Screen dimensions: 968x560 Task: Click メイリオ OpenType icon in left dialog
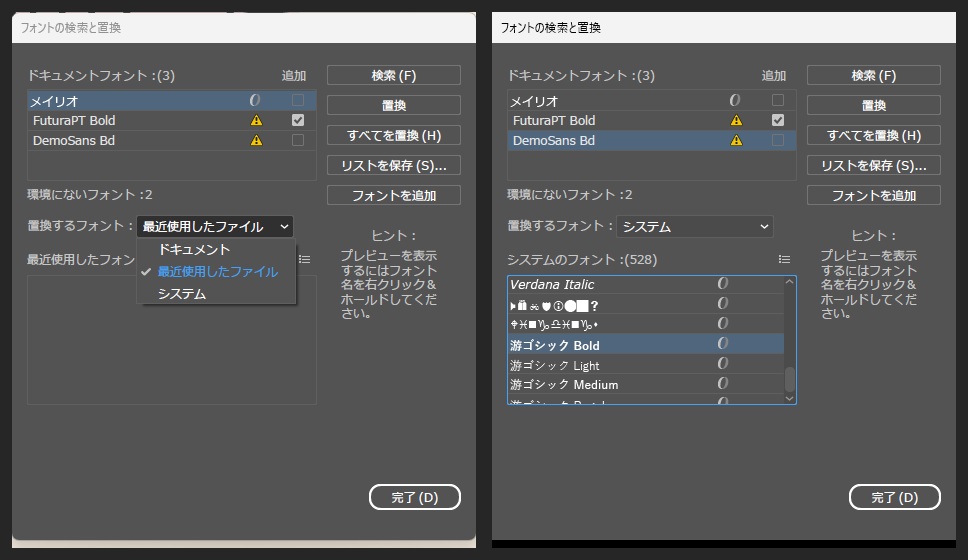[255, 100]
